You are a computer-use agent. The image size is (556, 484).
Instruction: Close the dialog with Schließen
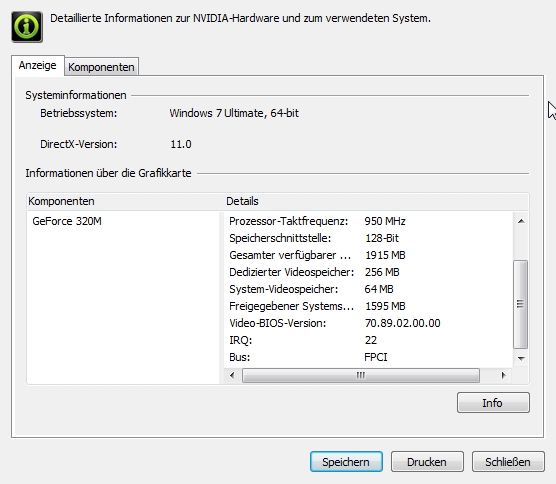pyautogui.click(x=508, y=462)
